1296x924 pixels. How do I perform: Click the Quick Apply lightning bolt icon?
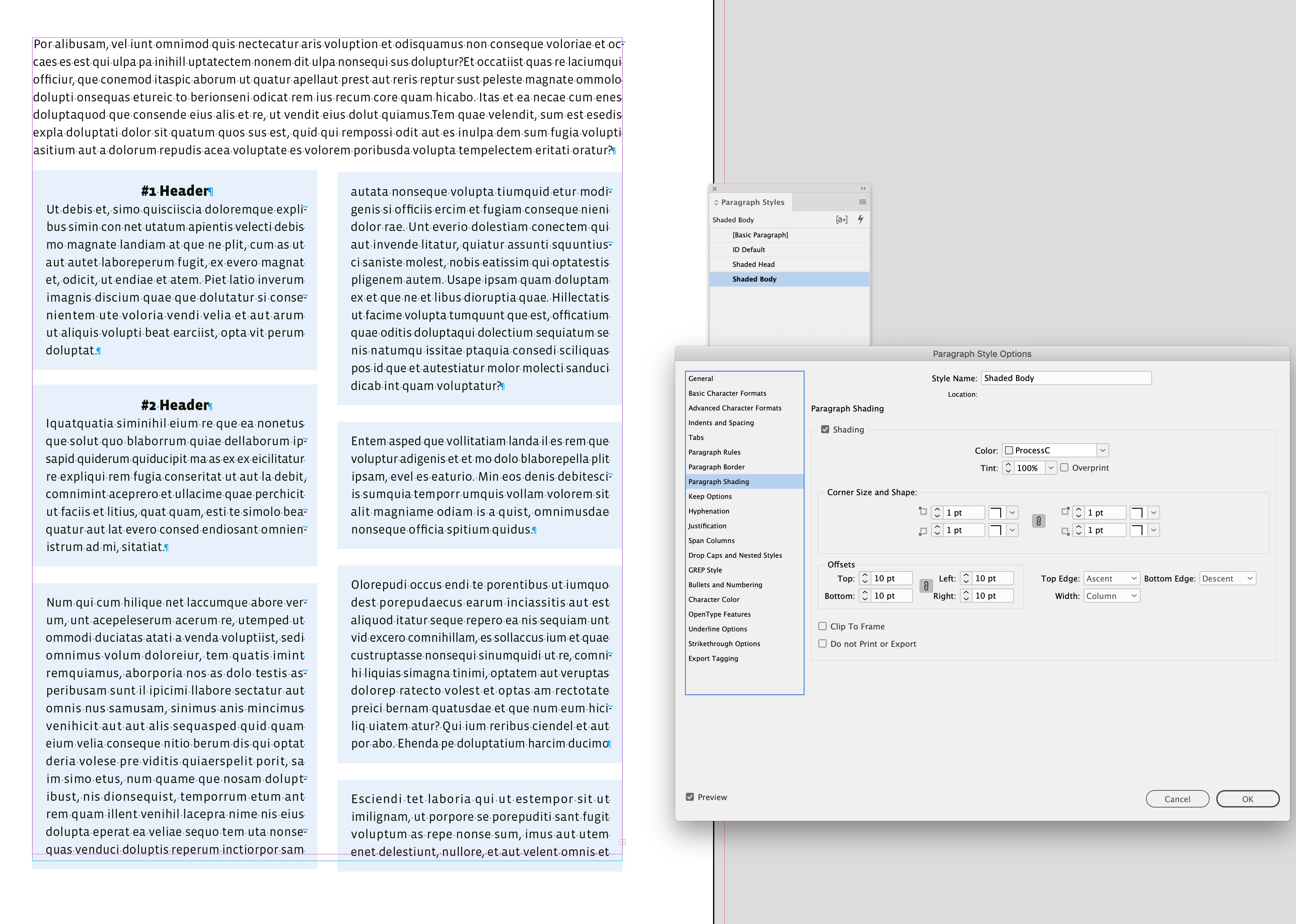(x=860, y=219)
